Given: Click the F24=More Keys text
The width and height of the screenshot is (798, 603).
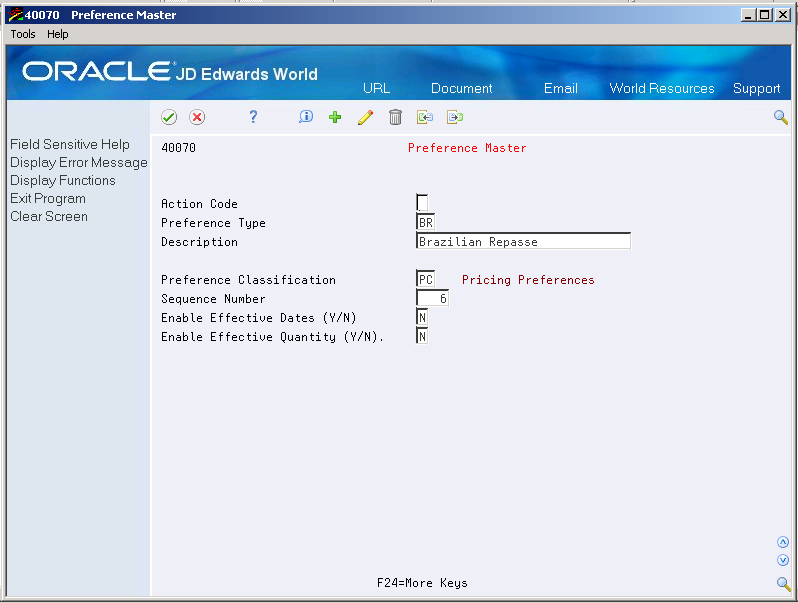Looking at the screenshot, I should (422, 583).
